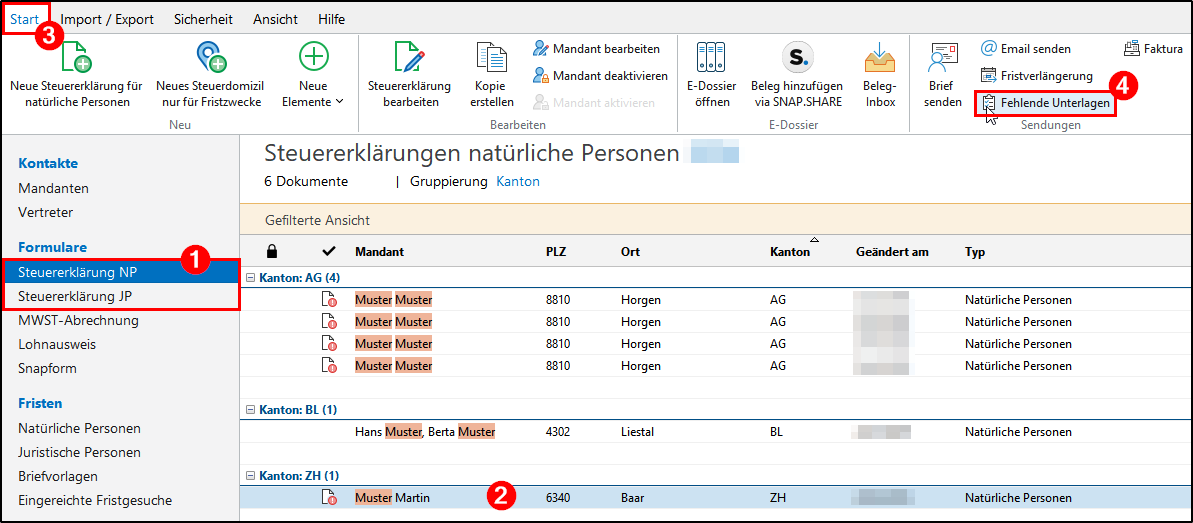Open the Beleg-Inbox
The height and width of the screenshot is (523, 1193).
click(x=879, y=57)
